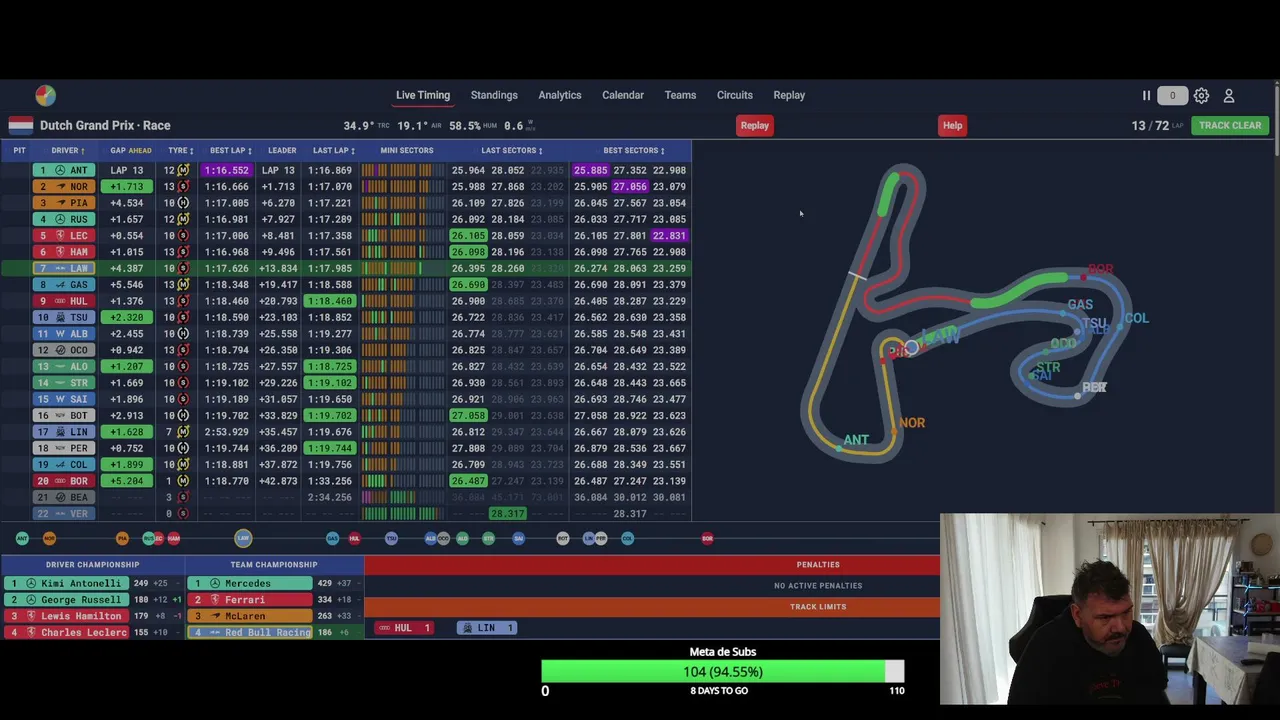Open the user profile icon

(x=1229, y=96)
